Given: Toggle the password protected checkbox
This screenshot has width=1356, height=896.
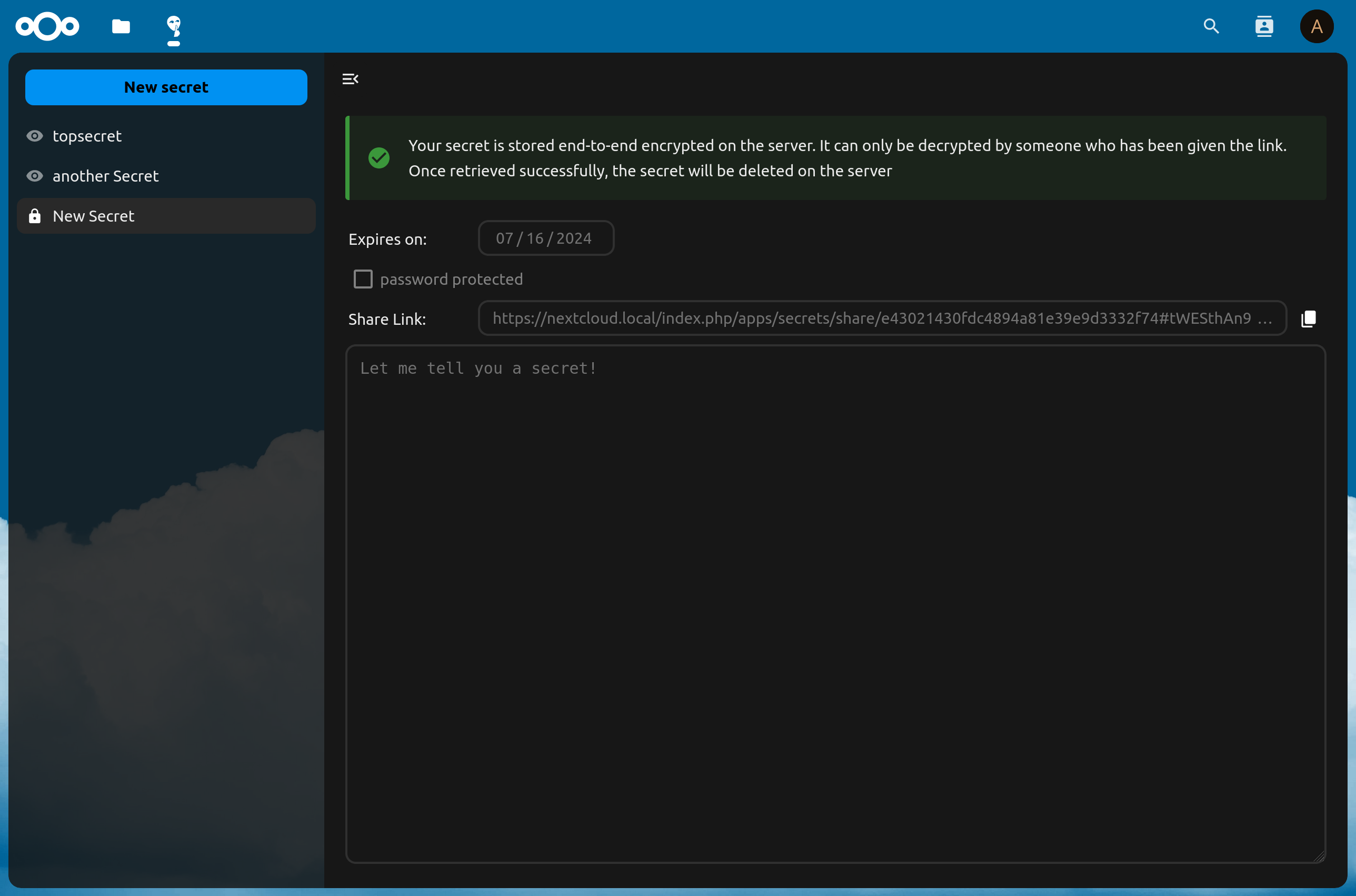Looking at the screenshot, I should click(362, 279).
